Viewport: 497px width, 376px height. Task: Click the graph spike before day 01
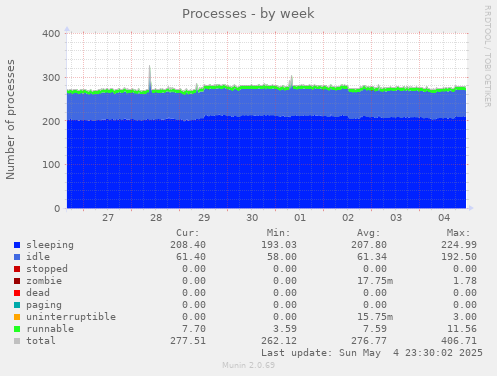[292, 81]
